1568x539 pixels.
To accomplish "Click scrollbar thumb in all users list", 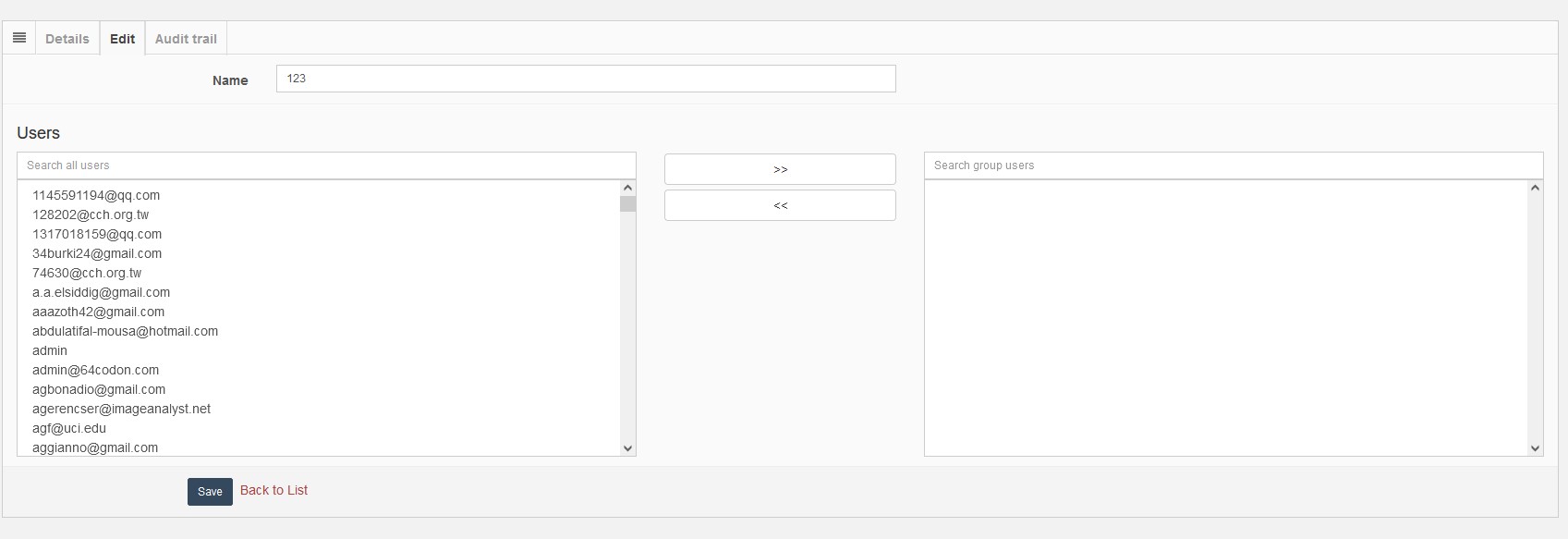I will [627, 204].
